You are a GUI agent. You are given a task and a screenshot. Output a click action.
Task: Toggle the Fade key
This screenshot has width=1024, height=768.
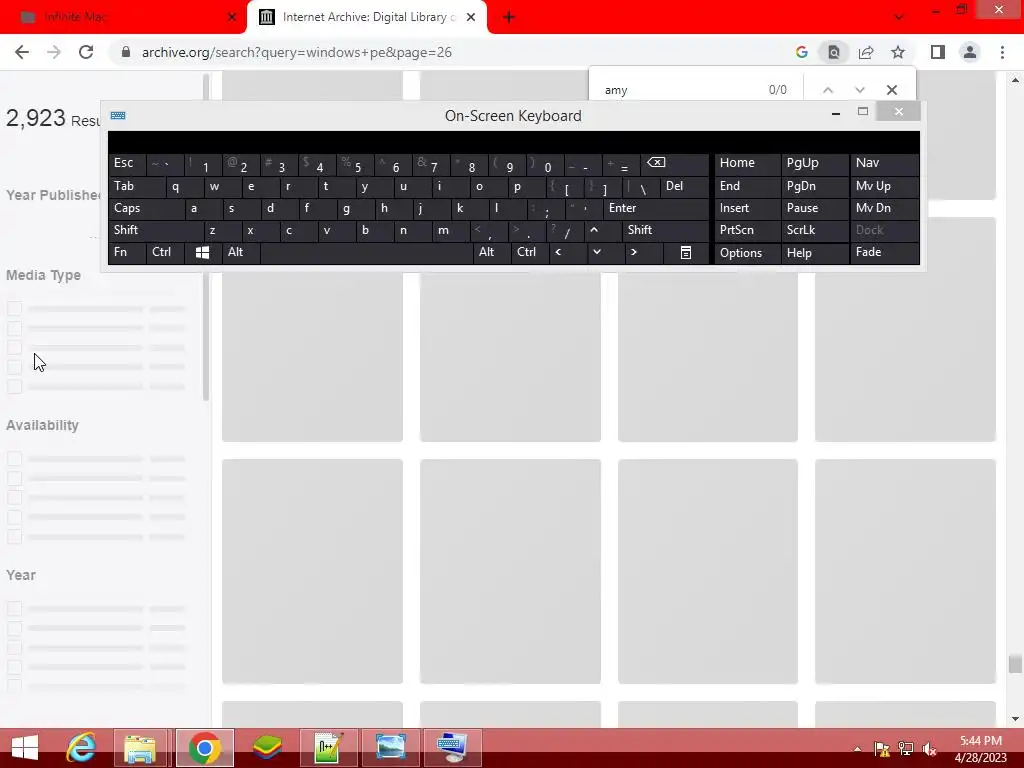(x=884, y=253)
